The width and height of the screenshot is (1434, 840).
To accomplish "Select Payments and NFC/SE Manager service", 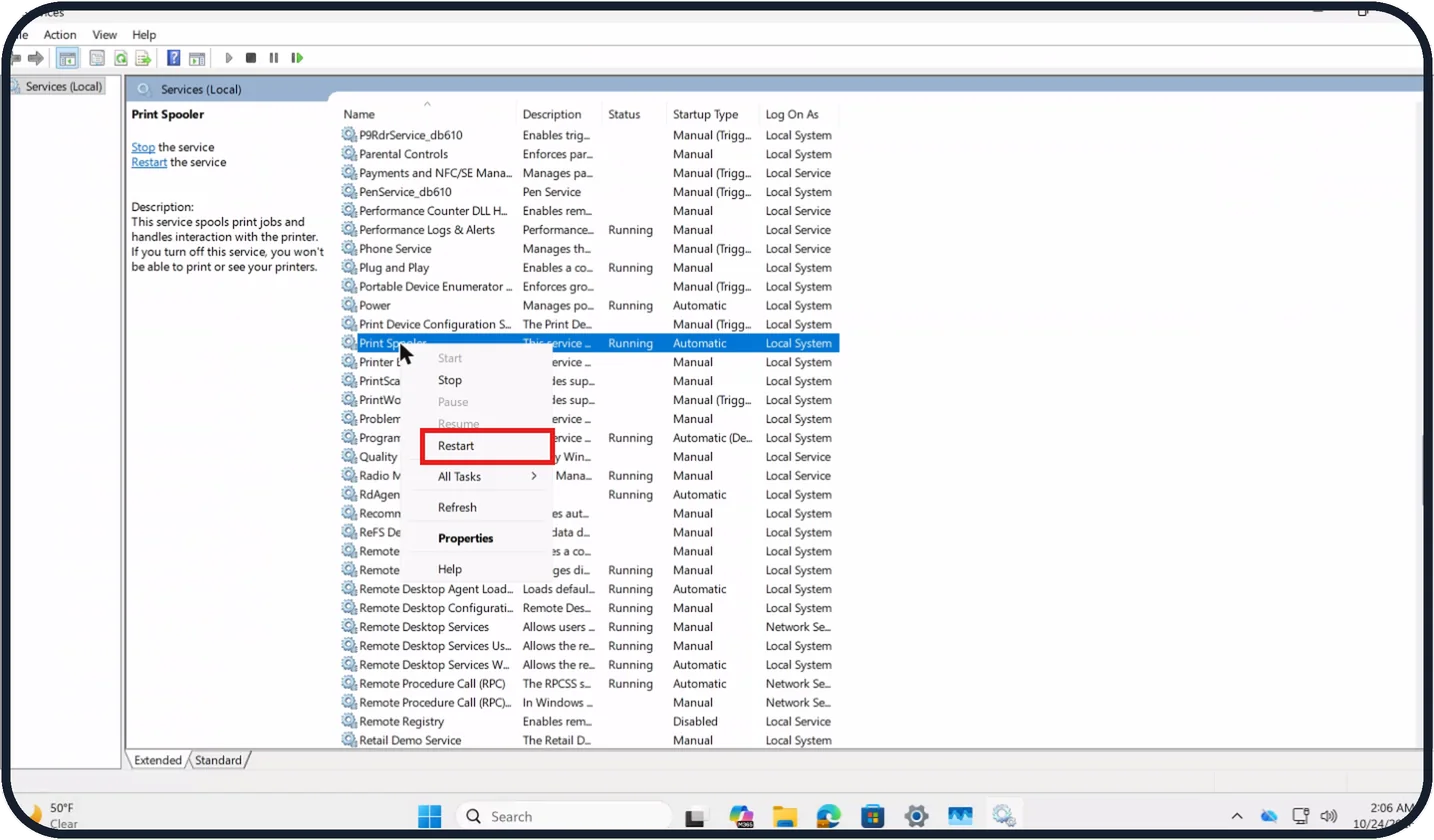I will pyautogui.click(x=589, y=173).
